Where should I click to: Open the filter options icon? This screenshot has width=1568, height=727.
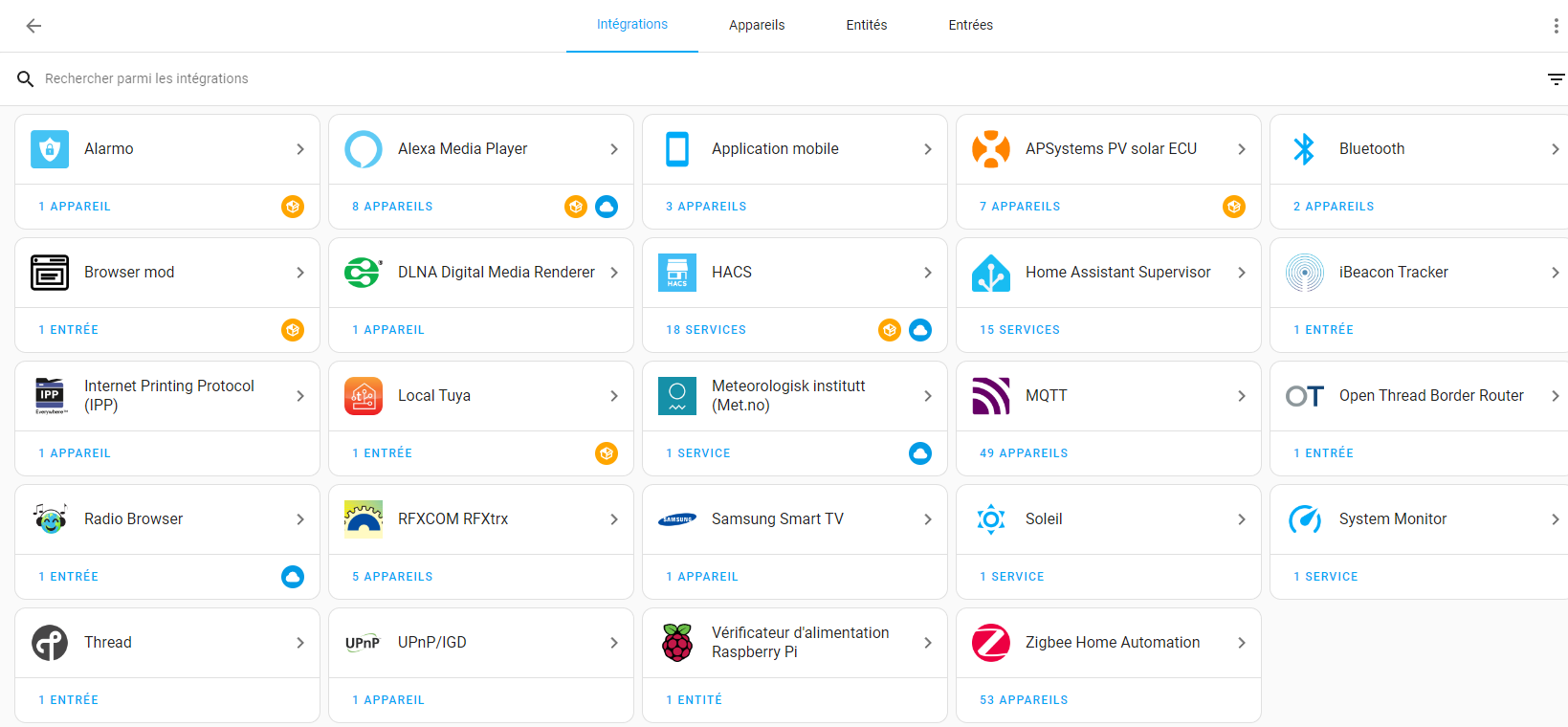(1556, 79)
